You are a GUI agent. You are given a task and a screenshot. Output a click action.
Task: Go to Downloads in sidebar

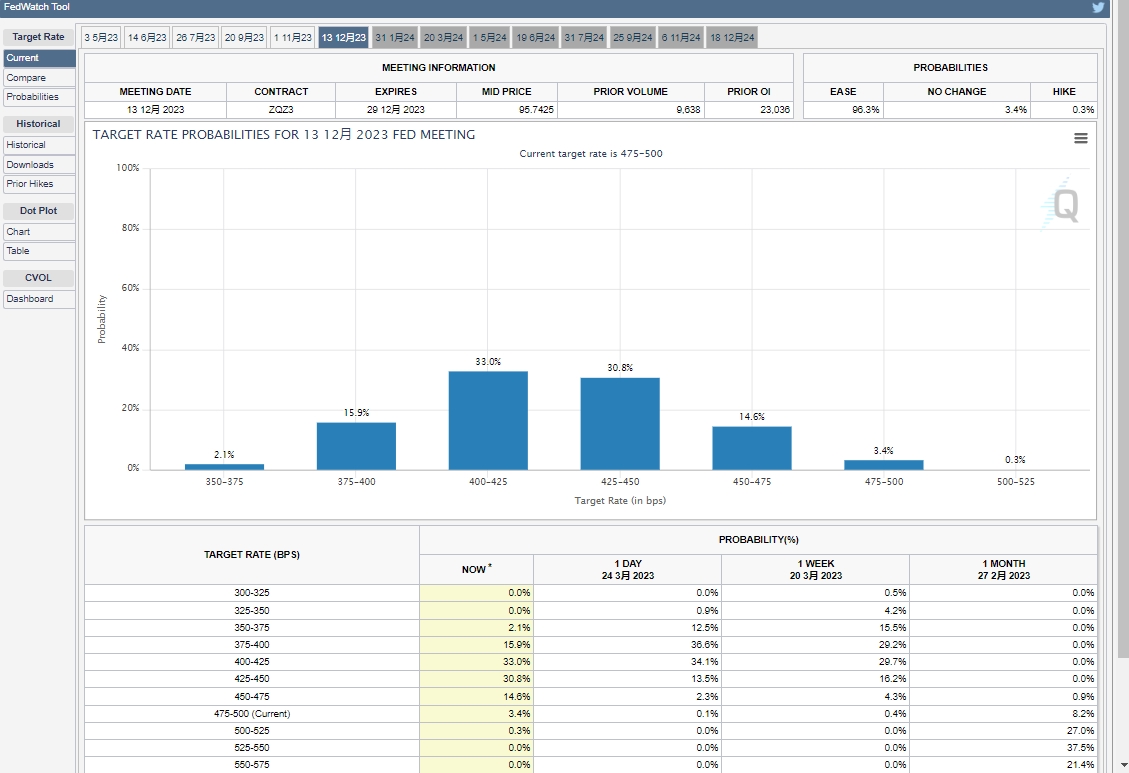pos(30,165)
